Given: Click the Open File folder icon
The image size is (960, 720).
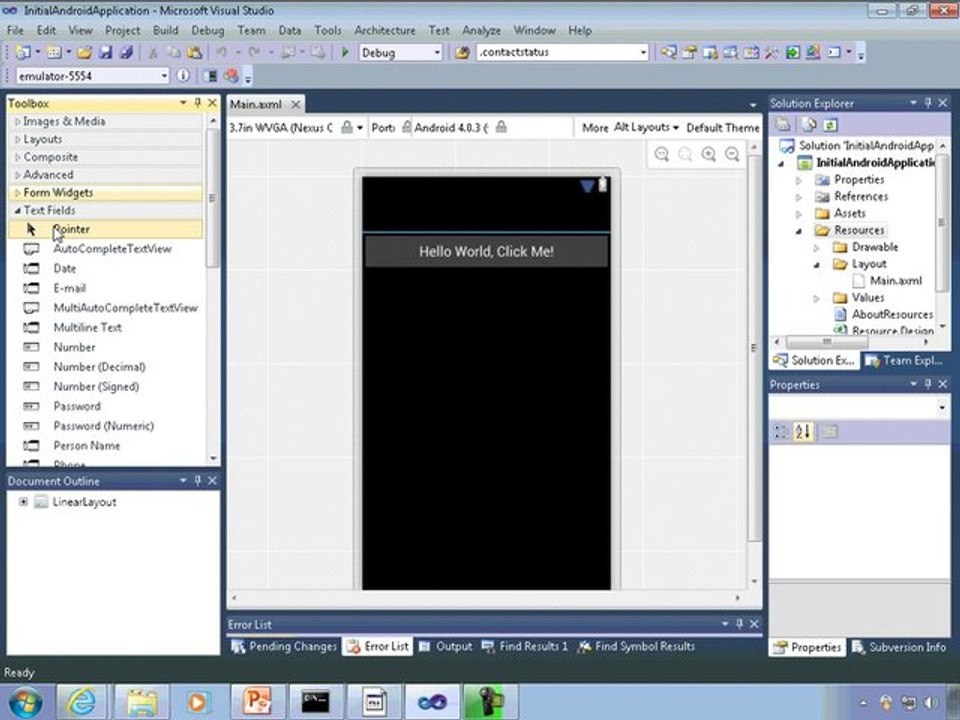Looking at the screenshot, I should (85, 53).
